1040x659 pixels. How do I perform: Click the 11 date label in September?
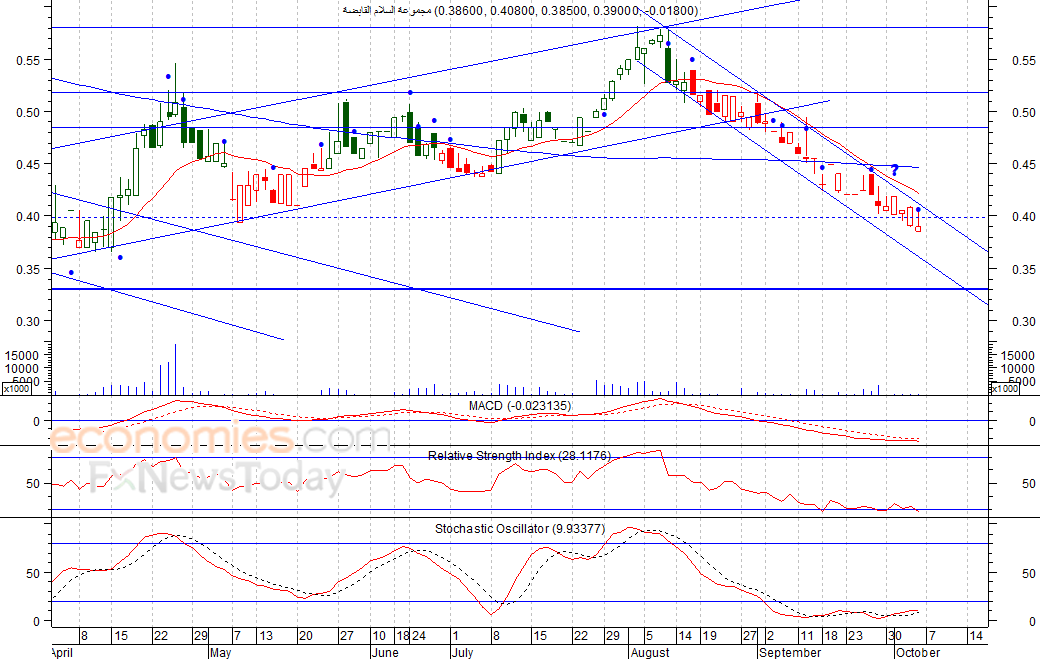[x=807, y=636]
